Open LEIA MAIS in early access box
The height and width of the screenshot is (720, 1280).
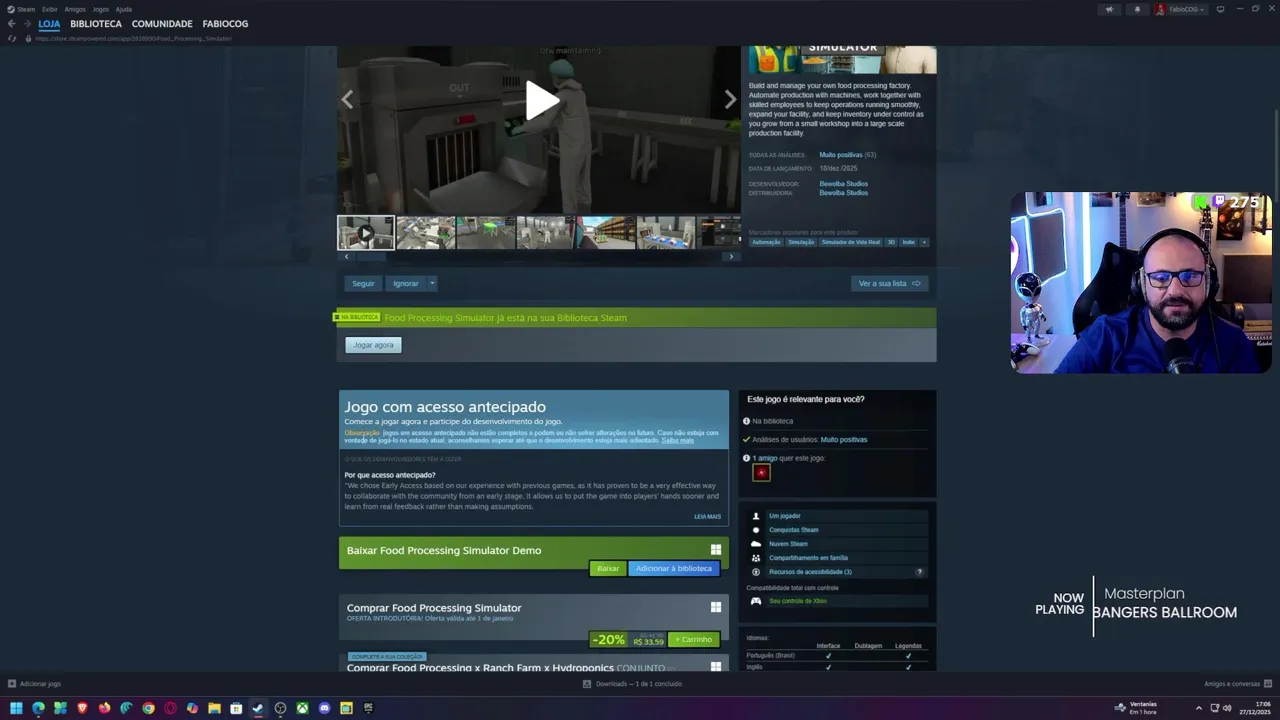tap(707, 517)
